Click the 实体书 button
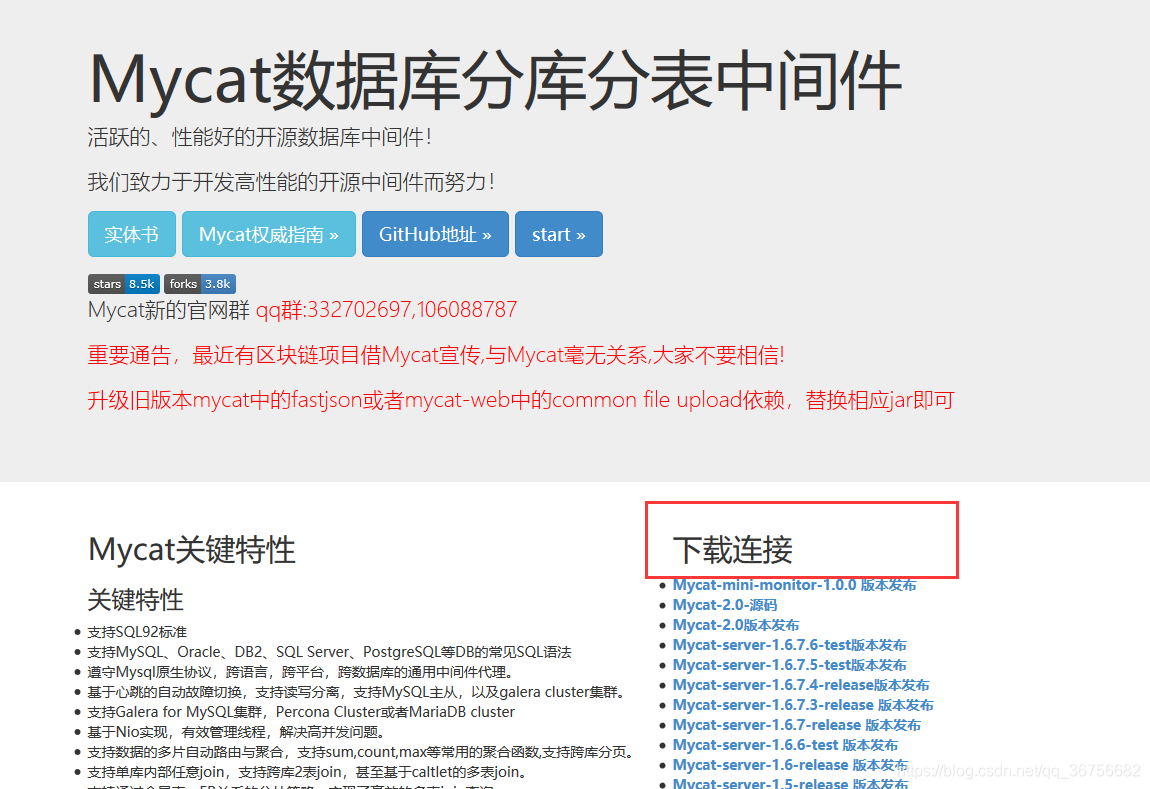 [131, 233]
